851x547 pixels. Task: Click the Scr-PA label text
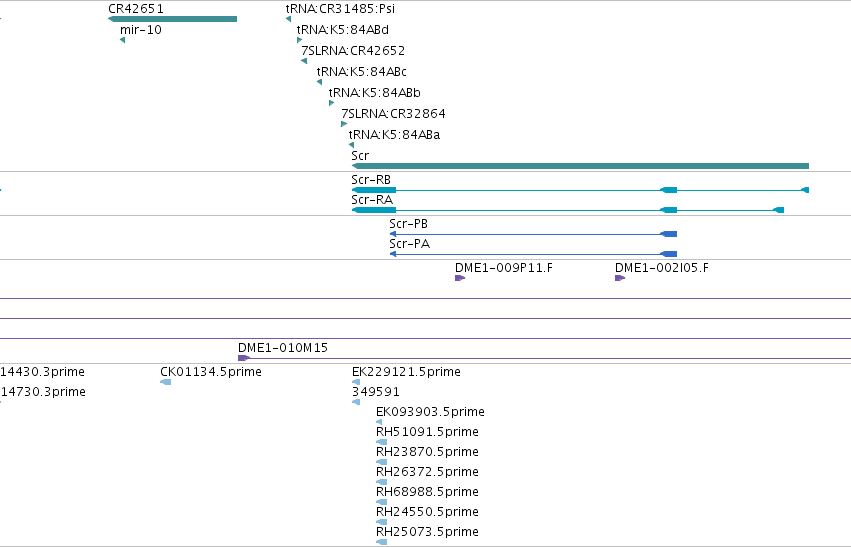click(x=409, y=244)
